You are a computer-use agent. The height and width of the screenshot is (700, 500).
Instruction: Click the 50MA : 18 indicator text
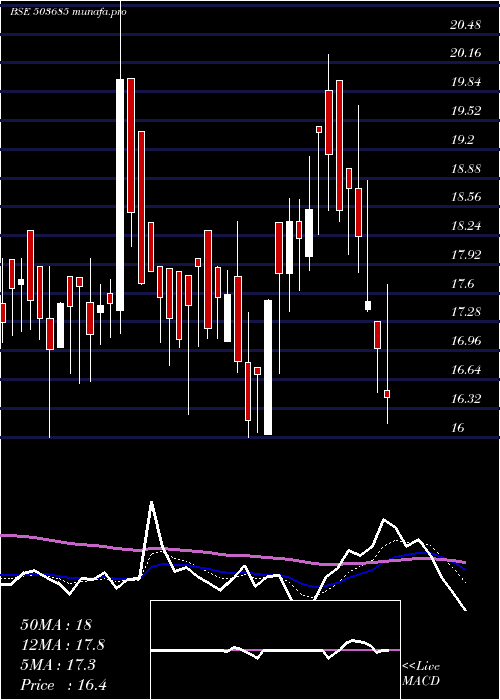[x=56, y=625]
